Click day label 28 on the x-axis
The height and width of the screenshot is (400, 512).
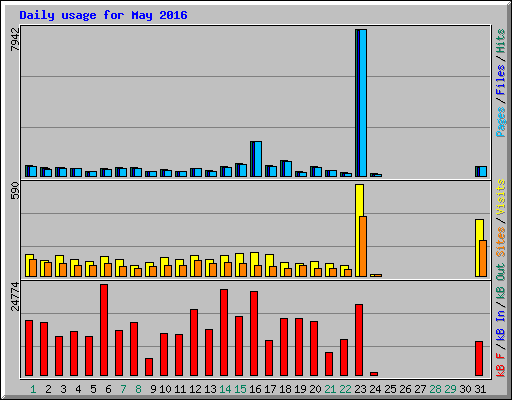[x=435, y=389]
